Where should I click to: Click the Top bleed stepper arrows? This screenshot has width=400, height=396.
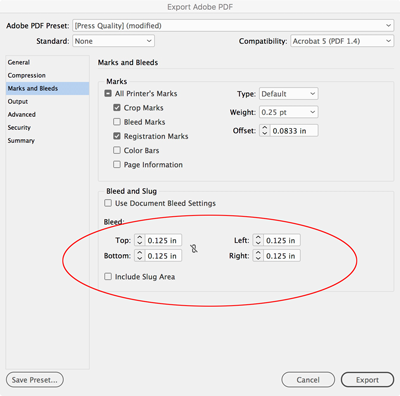140,240
